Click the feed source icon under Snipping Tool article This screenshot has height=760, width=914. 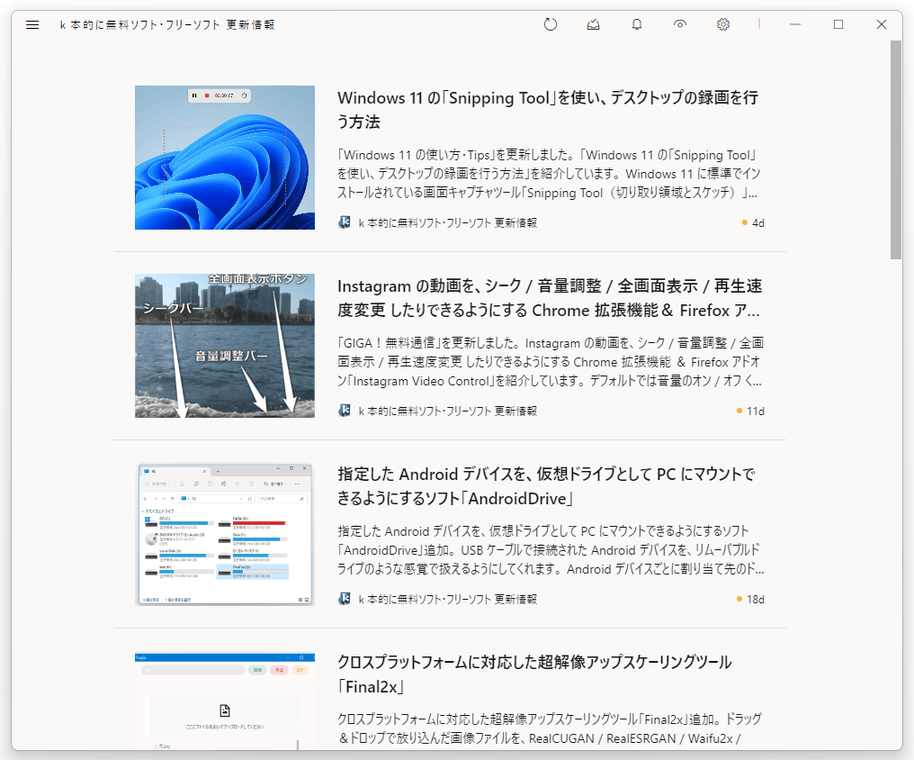tap(344, 222)
